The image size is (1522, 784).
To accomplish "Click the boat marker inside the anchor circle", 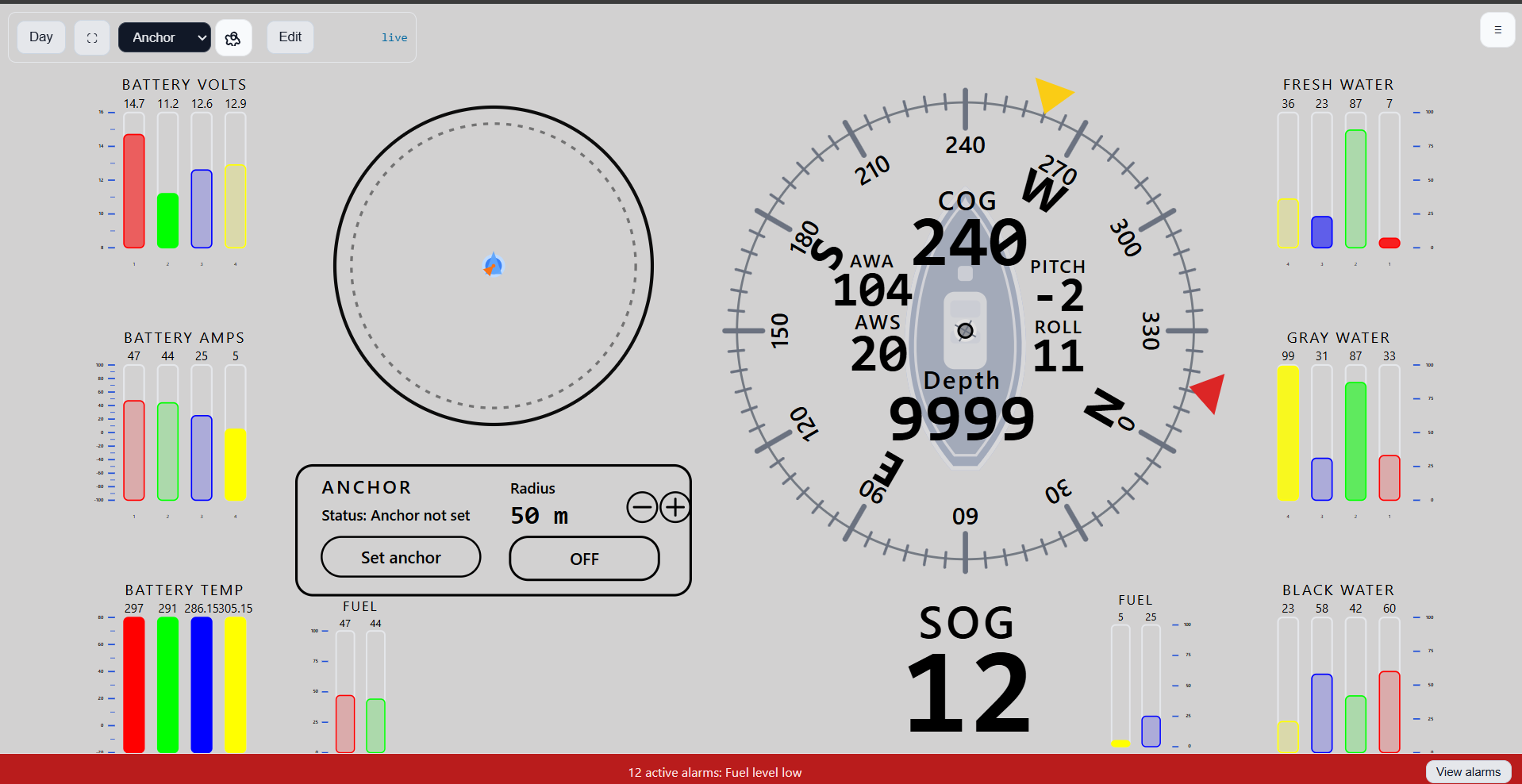I will click(x=493, y=265).
